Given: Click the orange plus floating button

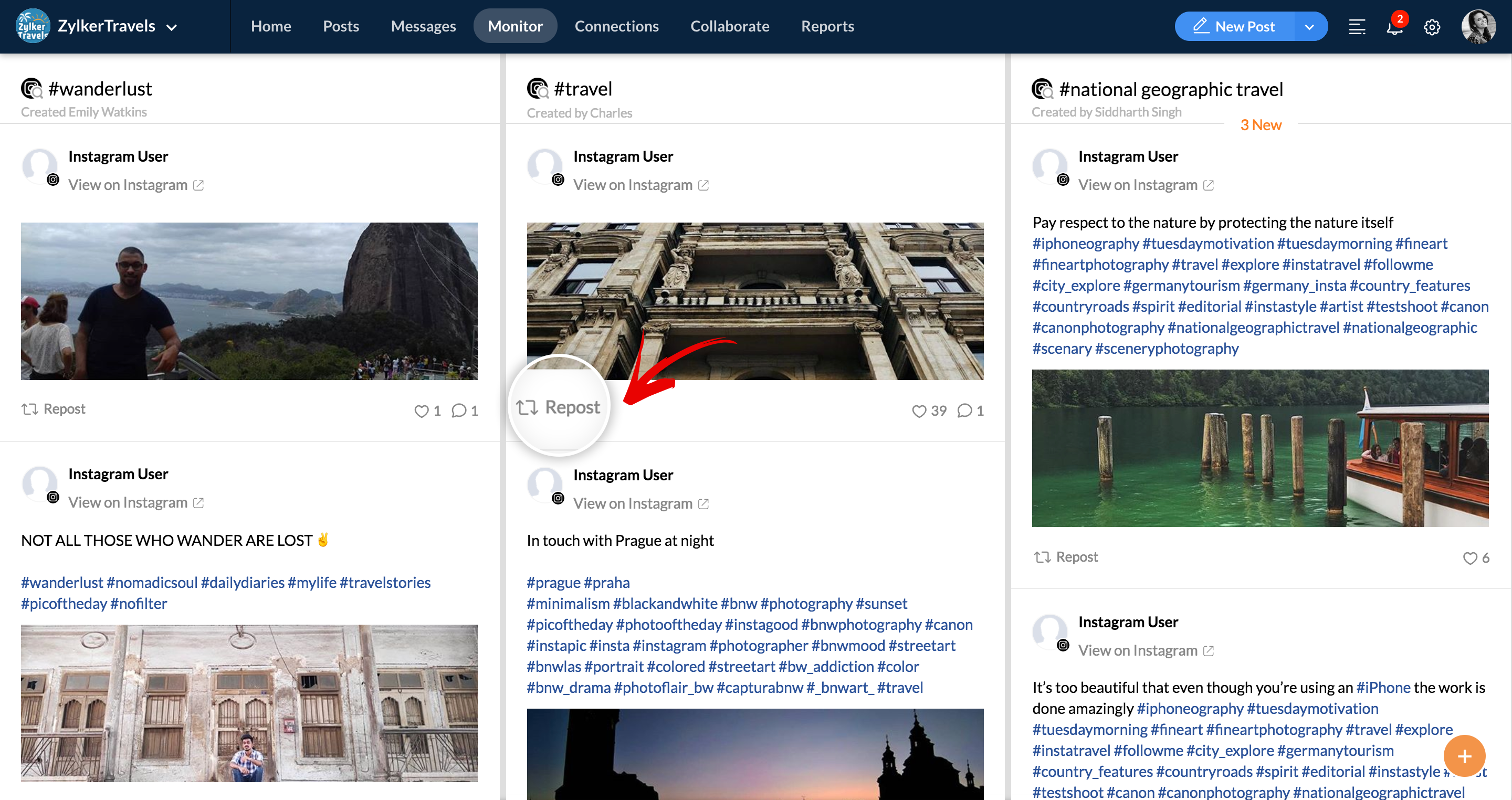Looking at the screenshot, I should click(1464, 756).
